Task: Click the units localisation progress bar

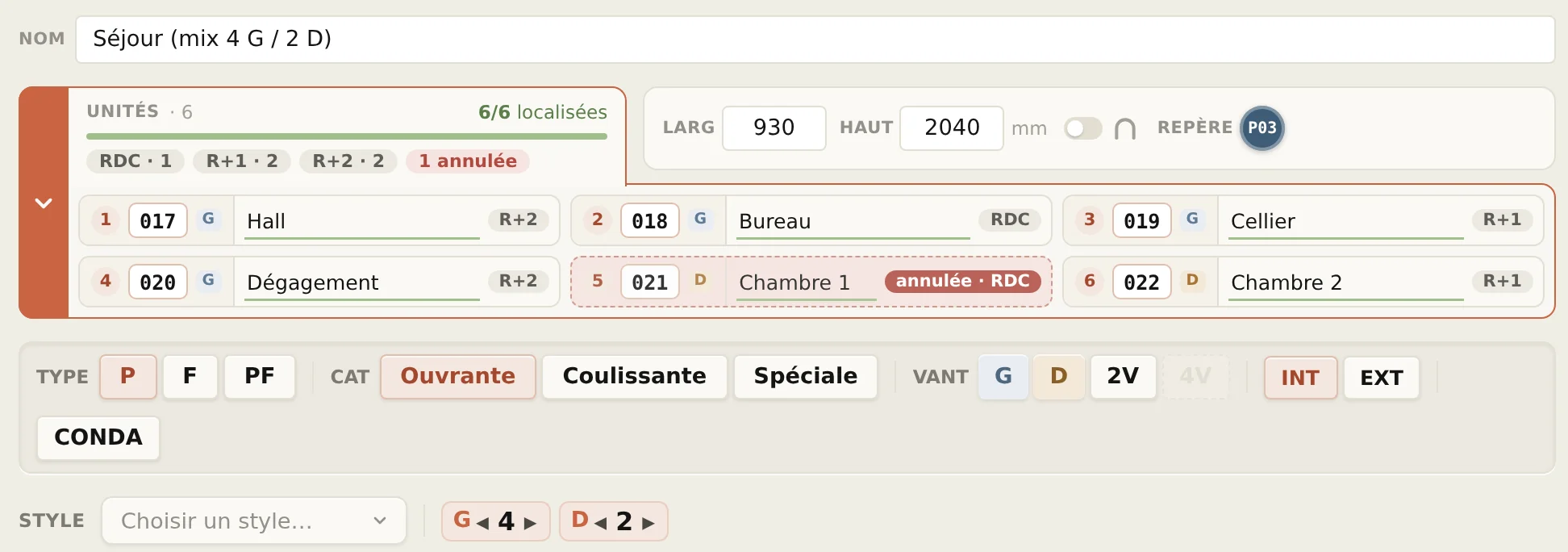Action: pyautogui.click(x=347, y=136)
